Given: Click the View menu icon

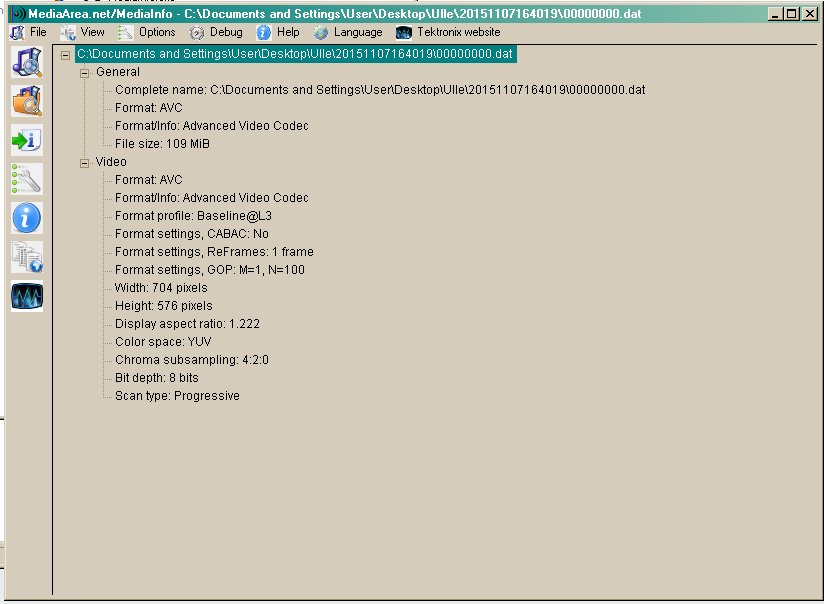Looking at the screenshot, I should tap(68, 33).
